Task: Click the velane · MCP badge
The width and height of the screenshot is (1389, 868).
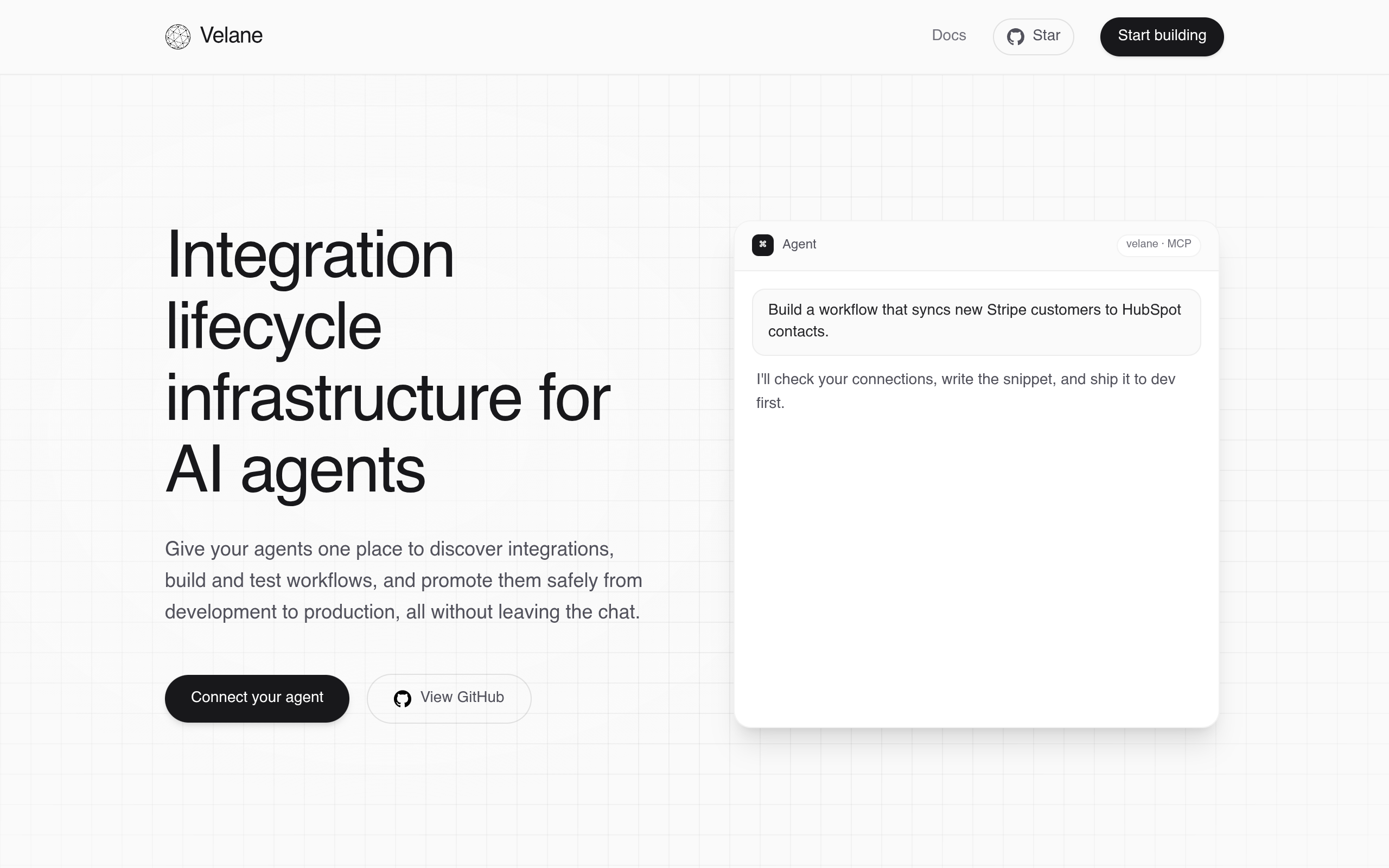Action: tap(1158, 245)
